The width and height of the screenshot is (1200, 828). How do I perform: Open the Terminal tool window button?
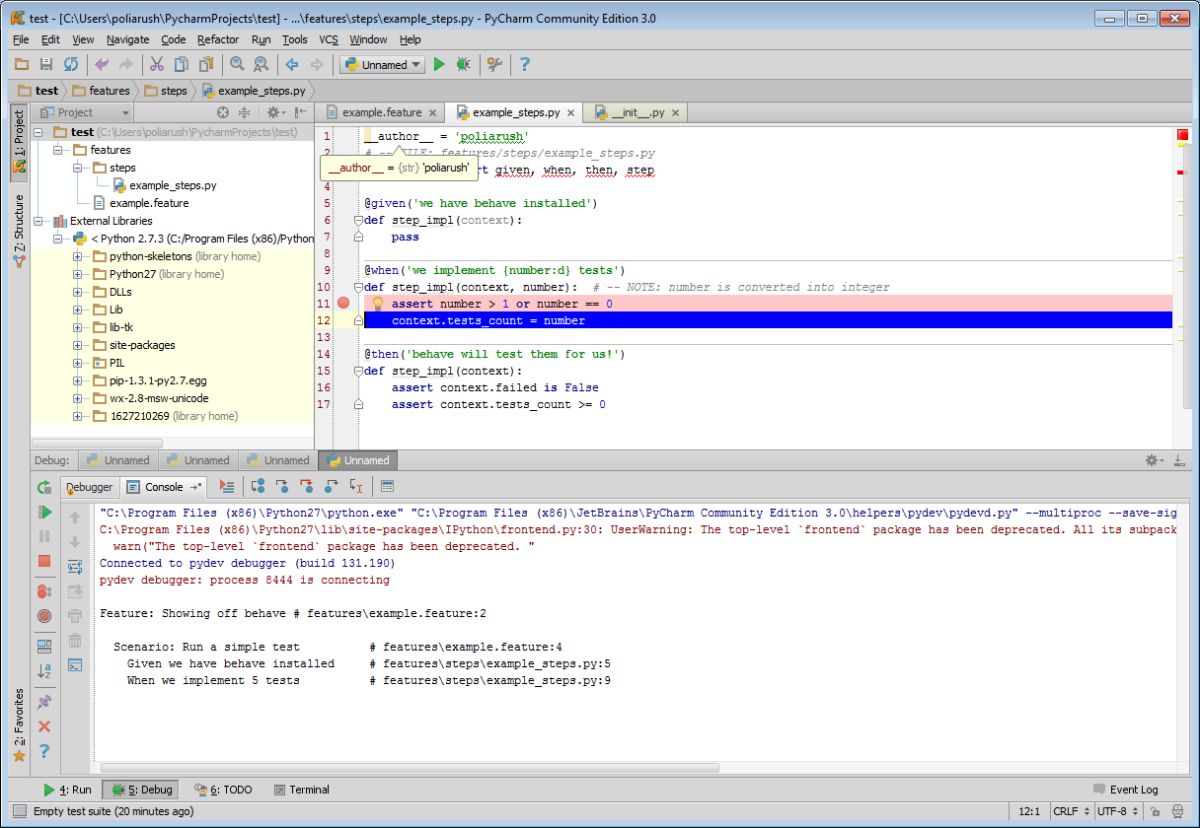click(x=301, y=790)
